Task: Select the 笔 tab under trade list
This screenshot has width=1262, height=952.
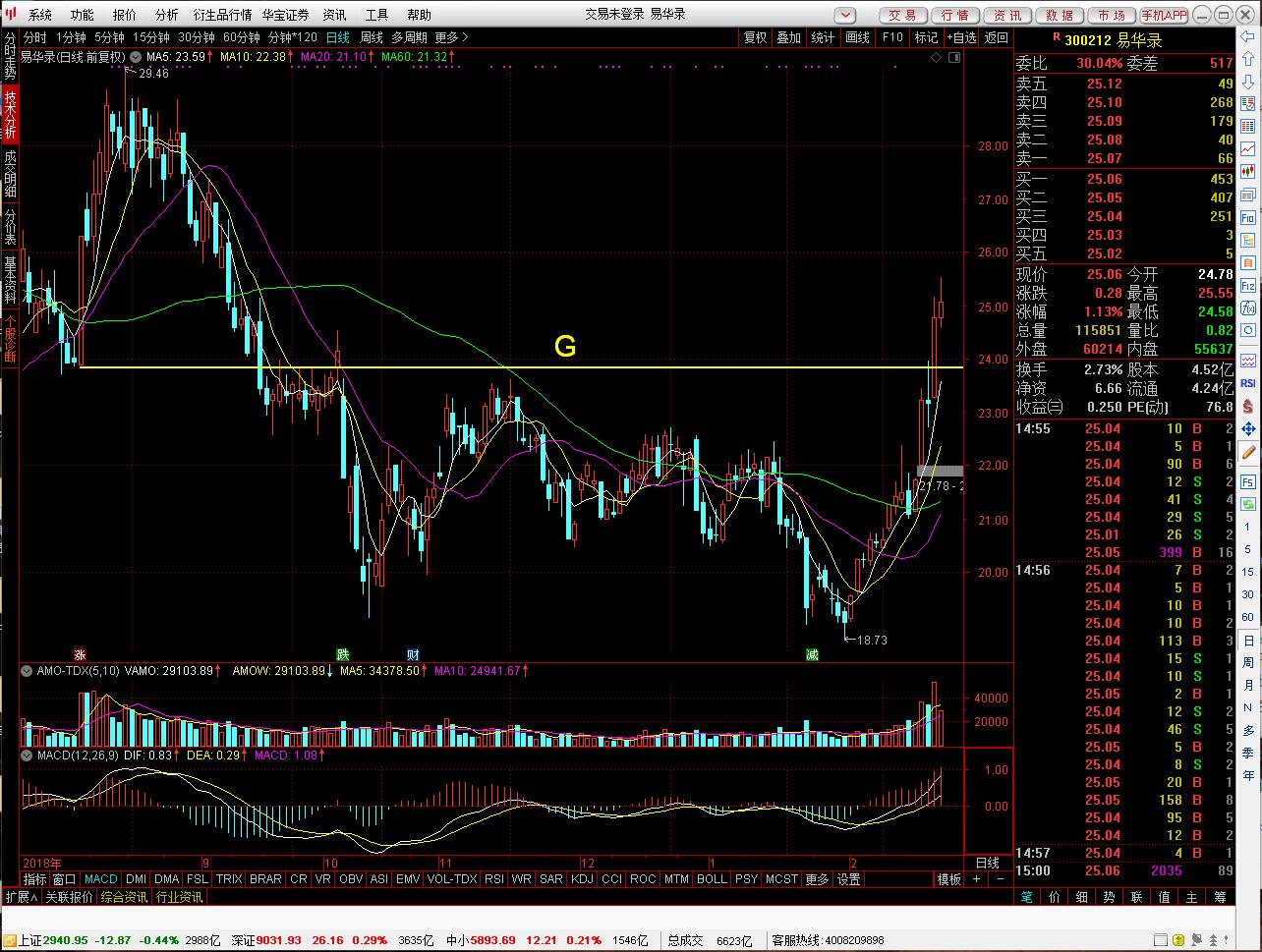Action: point(1027,897)
